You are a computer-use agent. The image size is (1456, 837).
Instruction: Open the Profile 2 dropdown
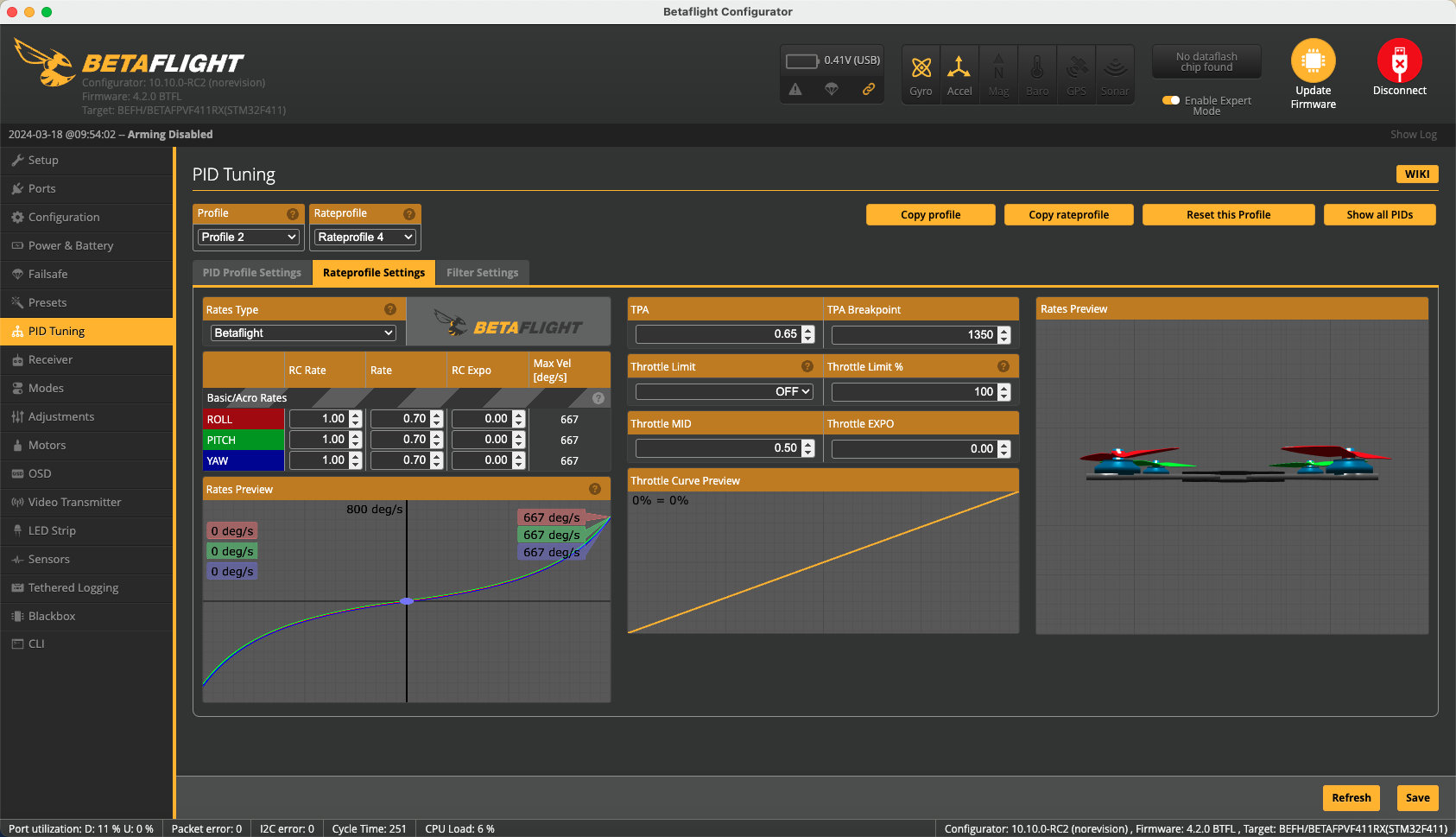click(x=249, y=237)
